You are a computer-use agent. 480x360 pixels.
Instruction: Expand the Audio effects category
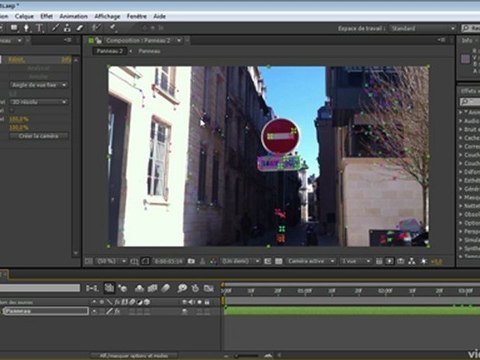click(461, 121)
